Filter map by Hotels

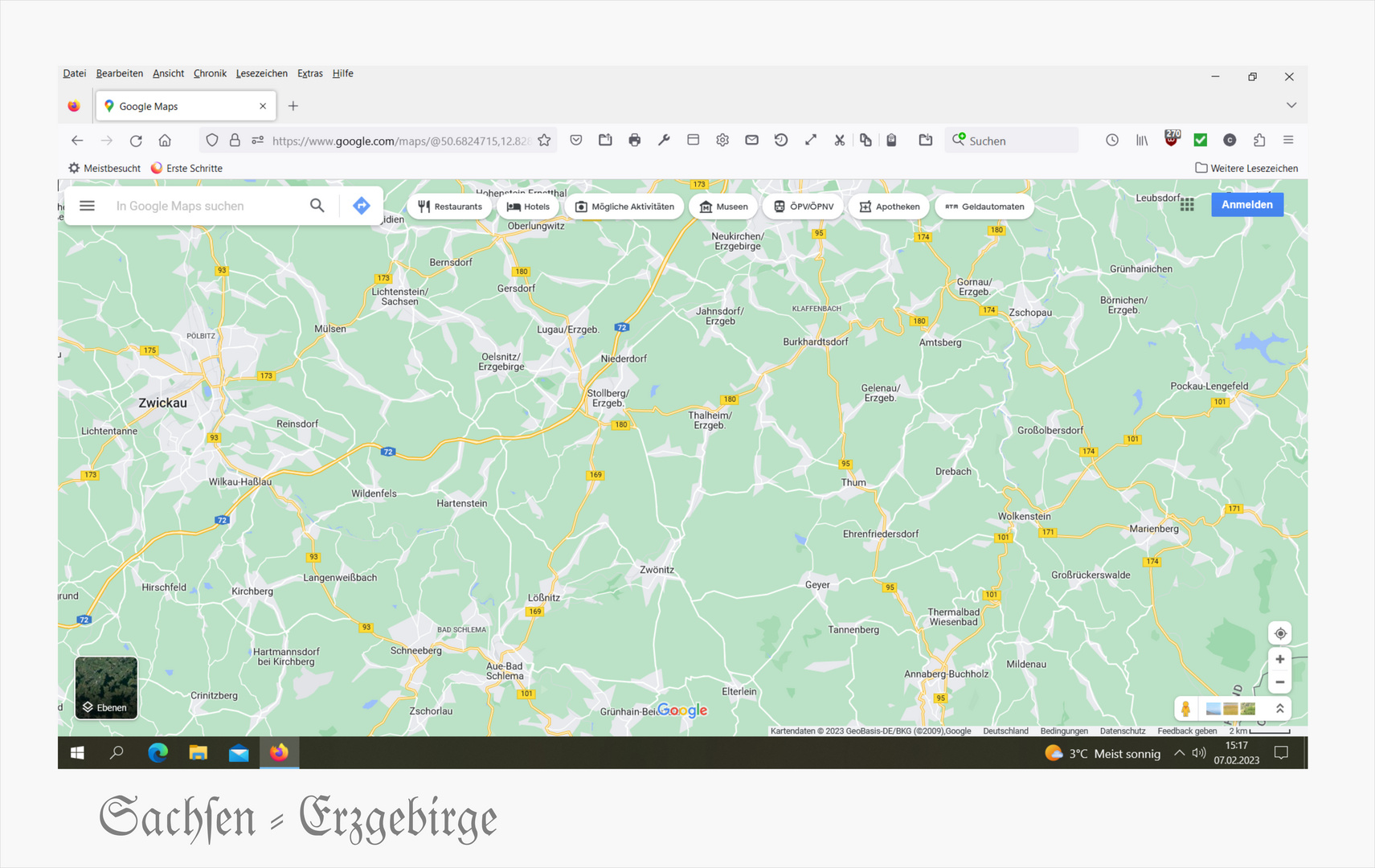(x=529, y=207)
